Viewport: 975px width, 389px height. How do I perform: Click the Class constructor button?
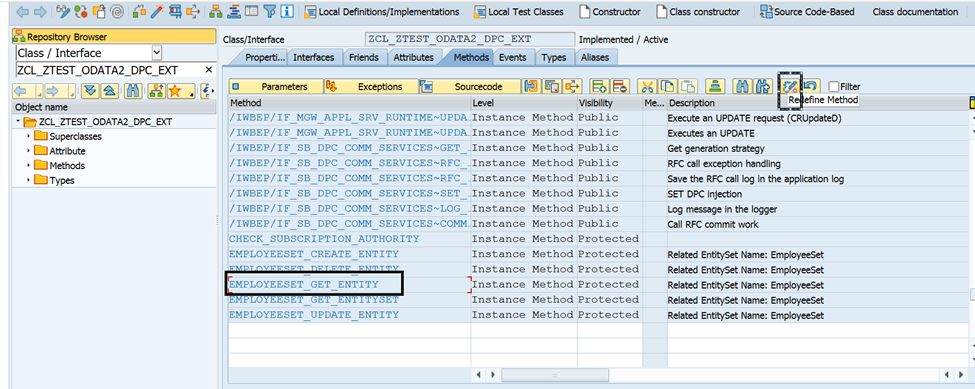[698, 12]
